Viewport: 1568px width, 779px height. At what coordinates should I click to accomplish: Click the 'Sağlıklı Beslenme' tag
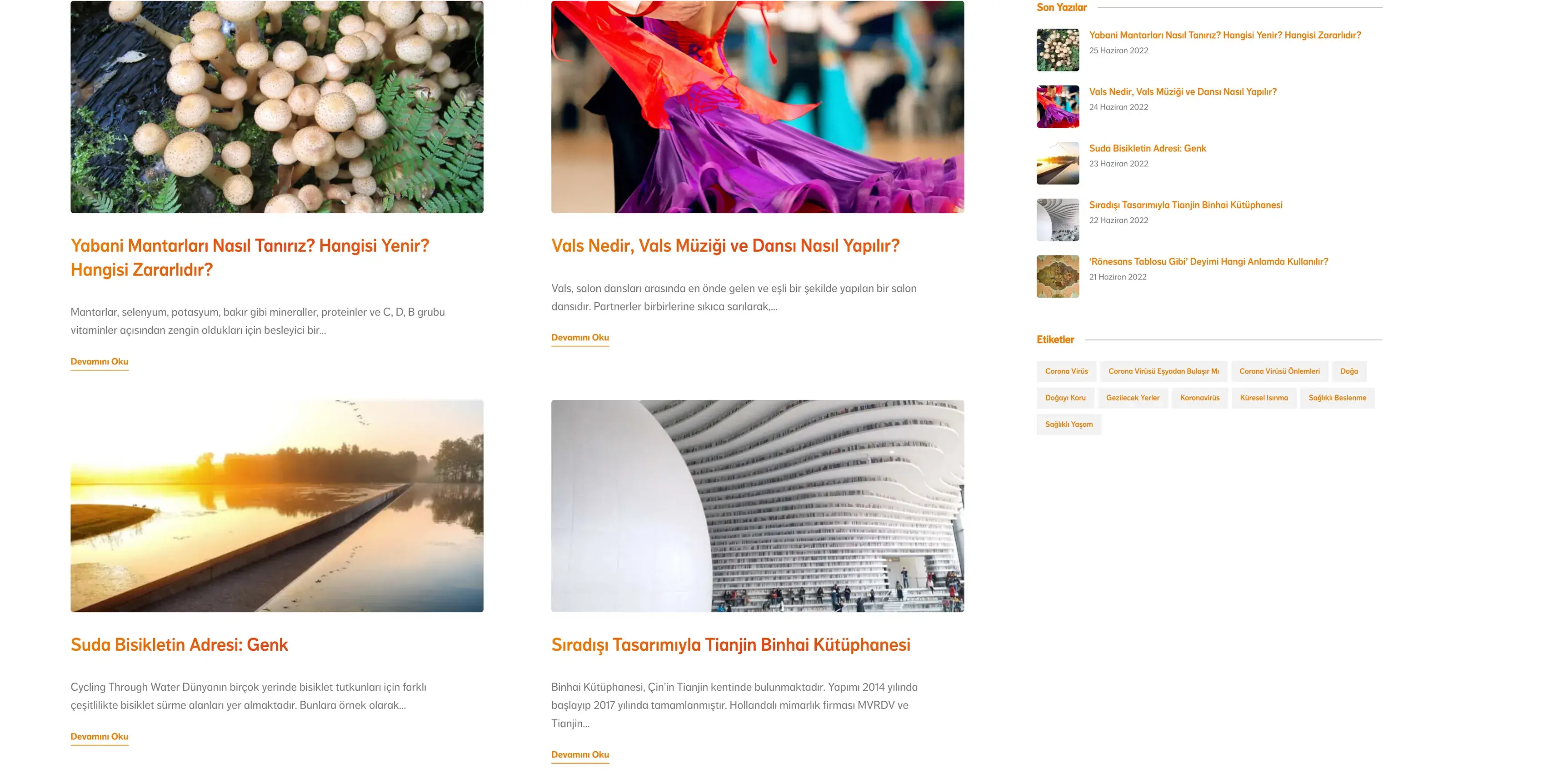(x=1337, y=398)
